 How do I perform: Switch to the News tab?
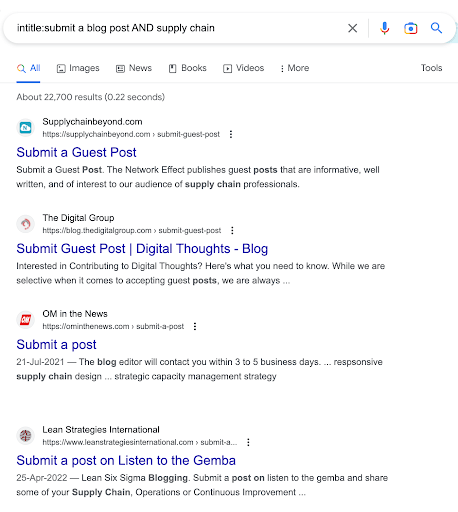pyautogui.click(x=134, y=68)
